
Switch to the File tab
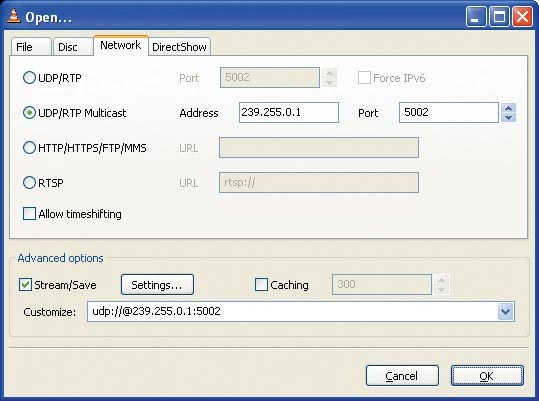31,47
